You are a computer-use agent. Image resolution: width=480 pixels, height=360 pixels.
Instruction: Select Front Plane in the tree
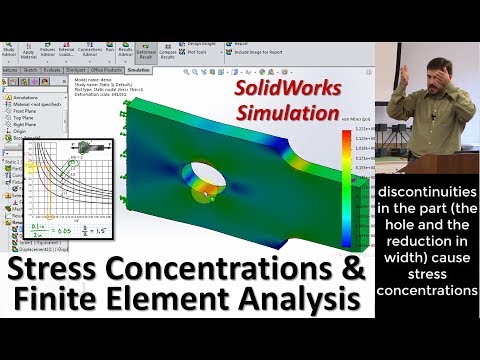click(x=24, y=111)
